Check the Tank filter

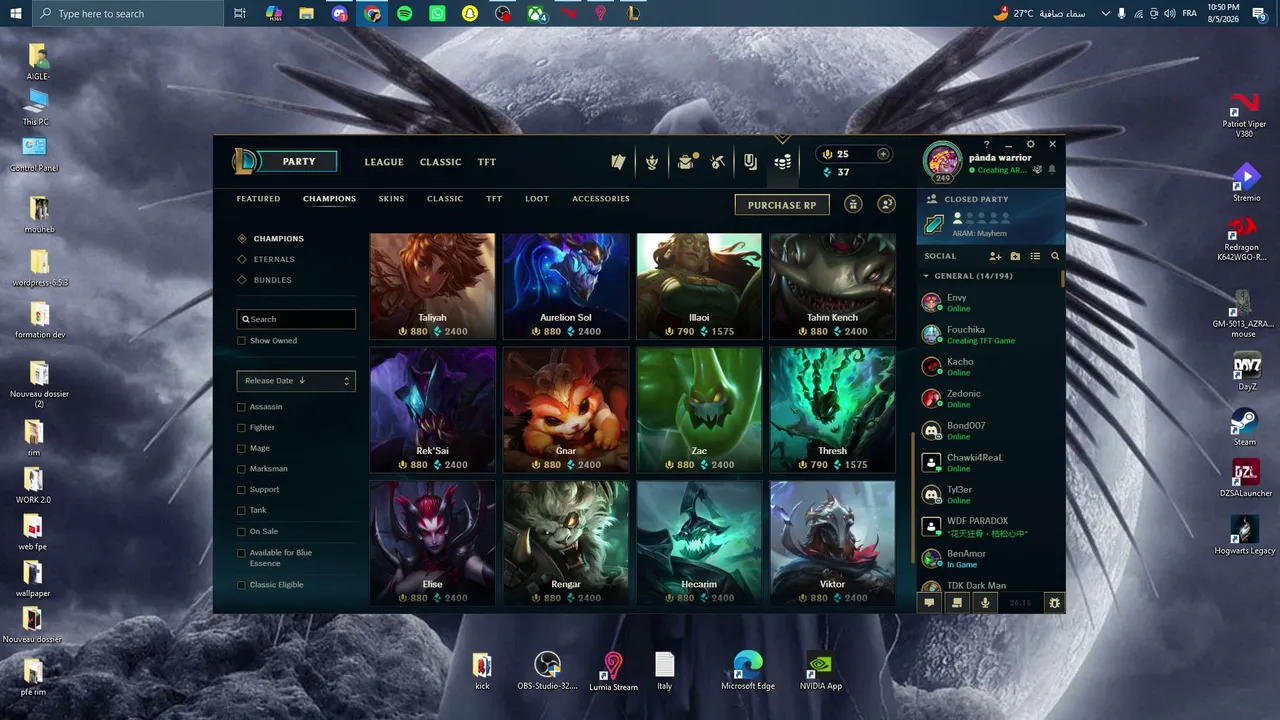(241, 511)
